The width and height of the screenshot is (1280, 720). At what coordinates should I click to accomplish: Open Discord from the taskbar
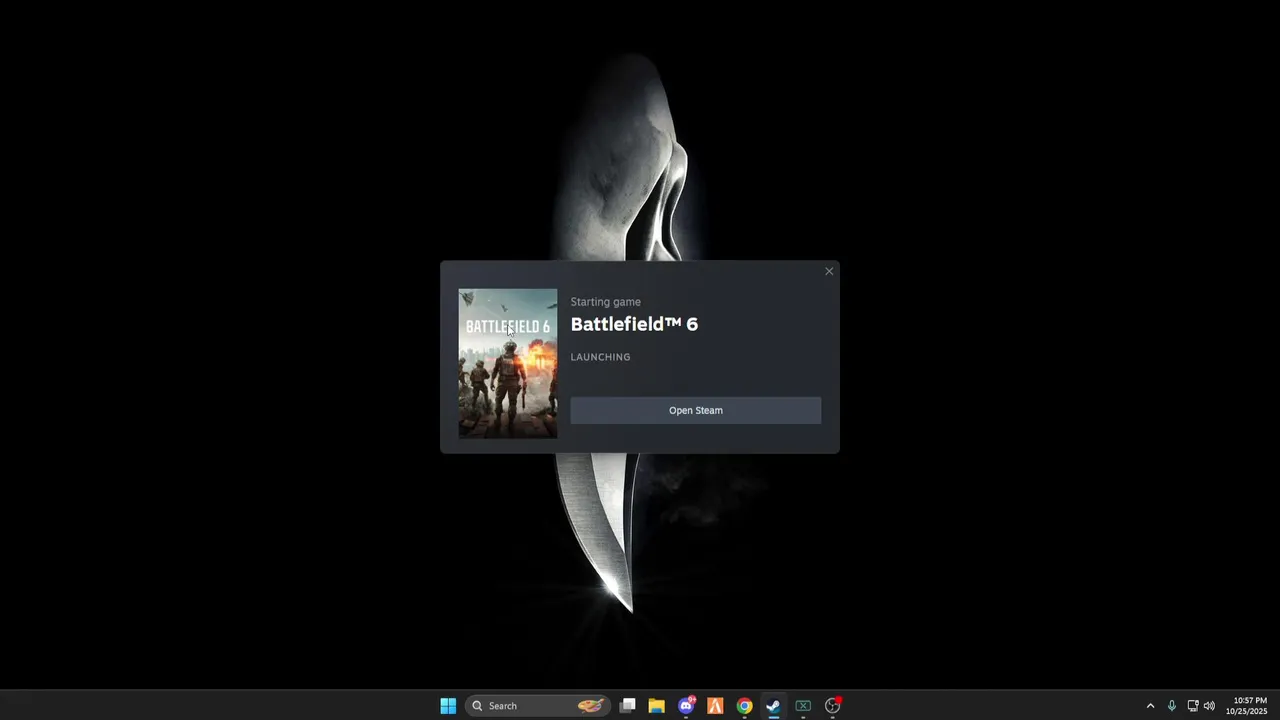click(686, 706)
